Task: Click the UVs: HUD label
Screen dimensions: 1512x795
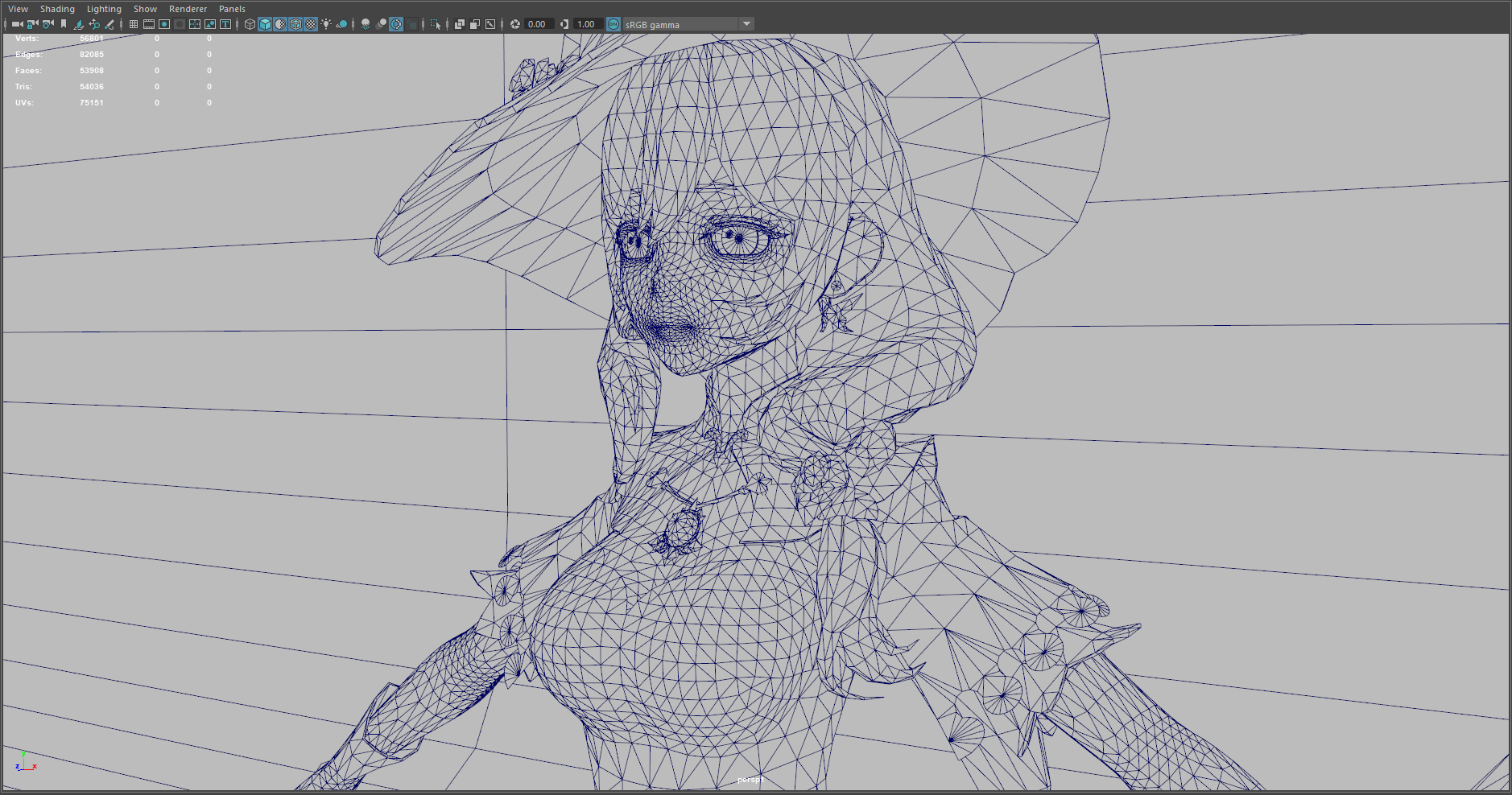Action: (24, 103)
